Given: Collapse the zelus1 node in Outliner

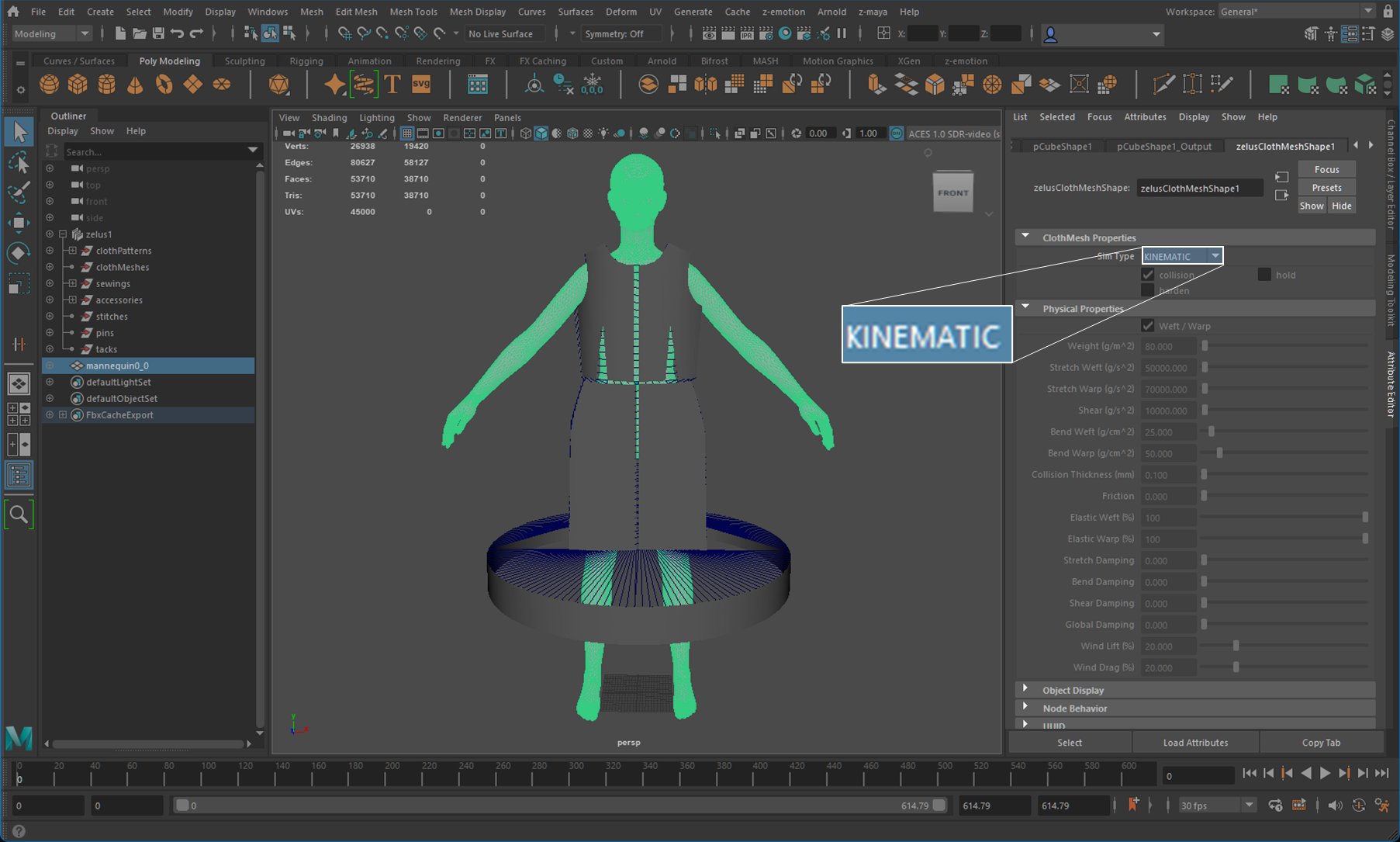Looking at the screenshot, I should tap(63, 234).
